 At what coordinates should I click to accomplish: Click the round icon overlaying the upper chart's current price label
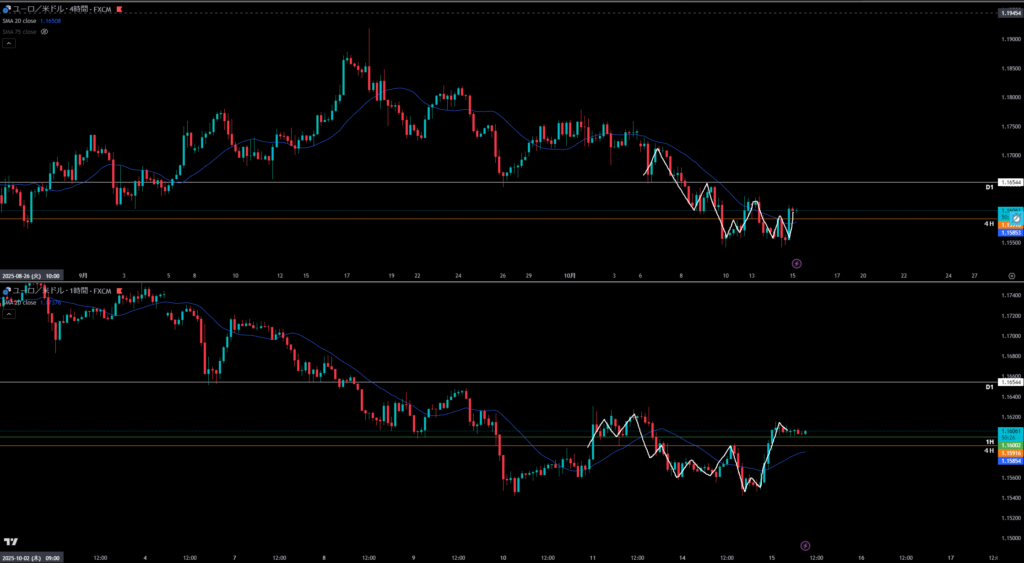pyautogui.click(x=1016, y=218)
